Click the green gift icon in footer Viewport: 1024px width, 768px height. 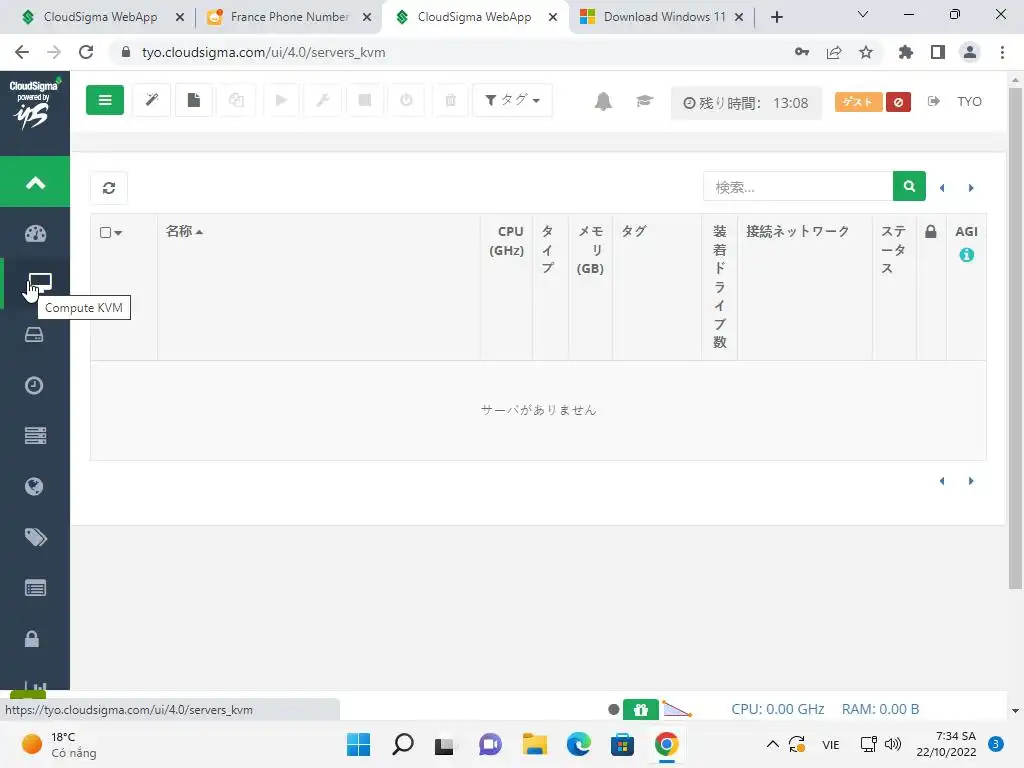(x=641, y=710)
